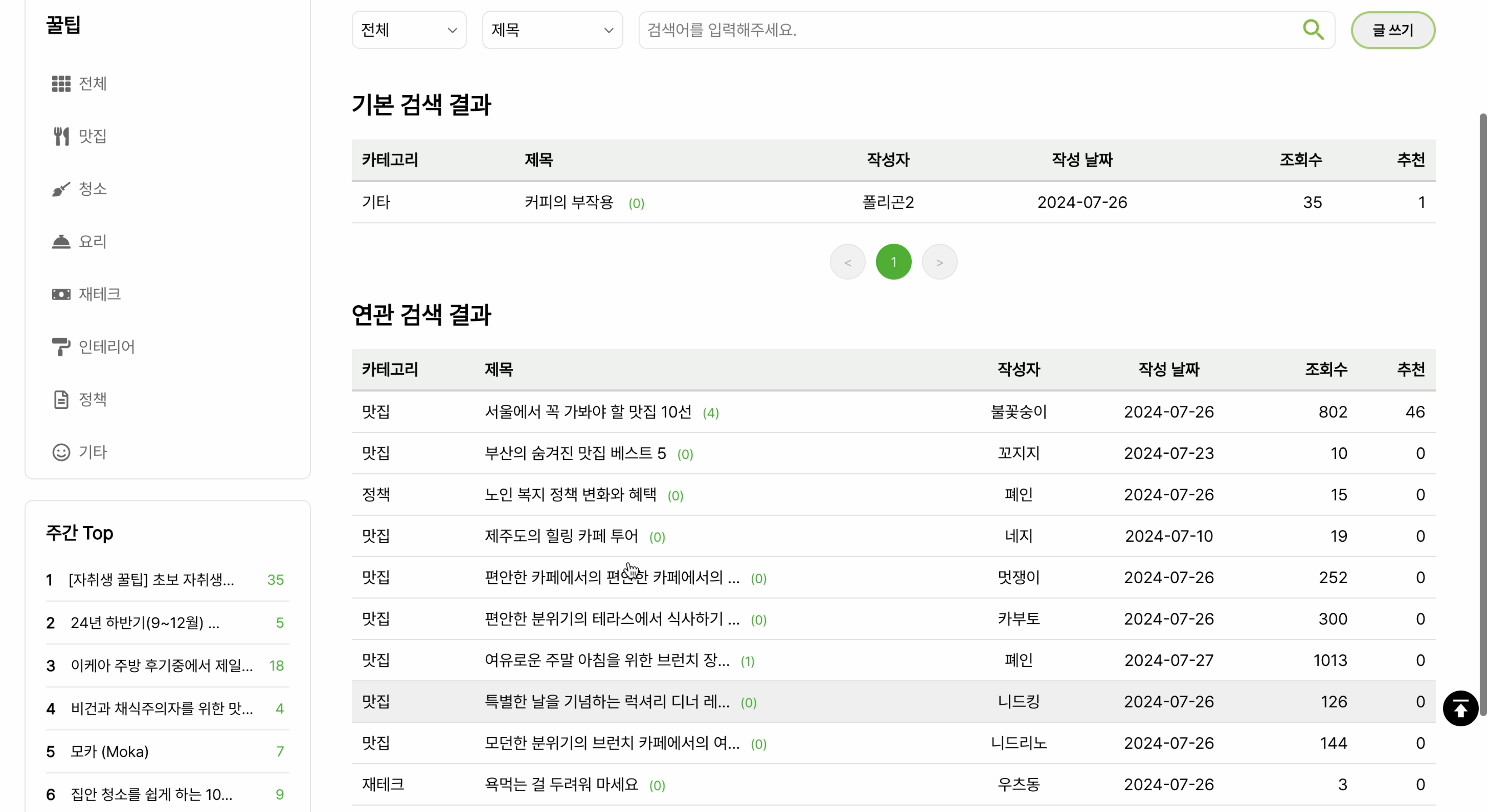Screen dimensions: 1488x812
Task: Open the 요리 cloche icon
Action: 61,241
